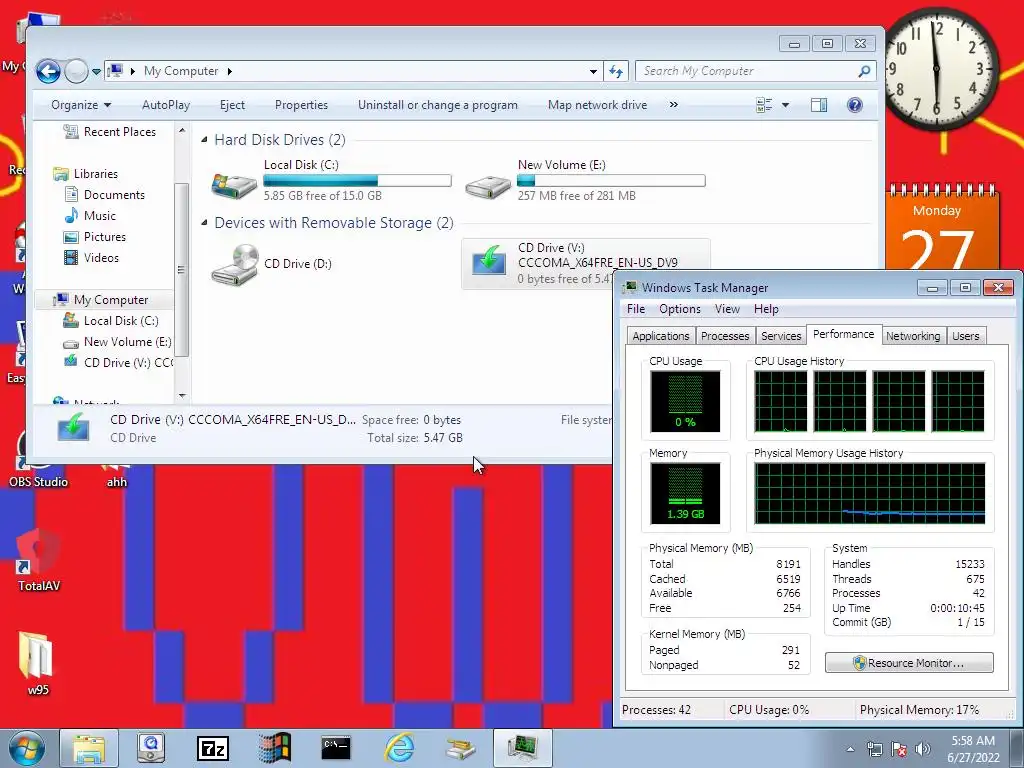Select Local Disk (C:) in navigation tree
1024x768 pixels.
coord(111,321)
